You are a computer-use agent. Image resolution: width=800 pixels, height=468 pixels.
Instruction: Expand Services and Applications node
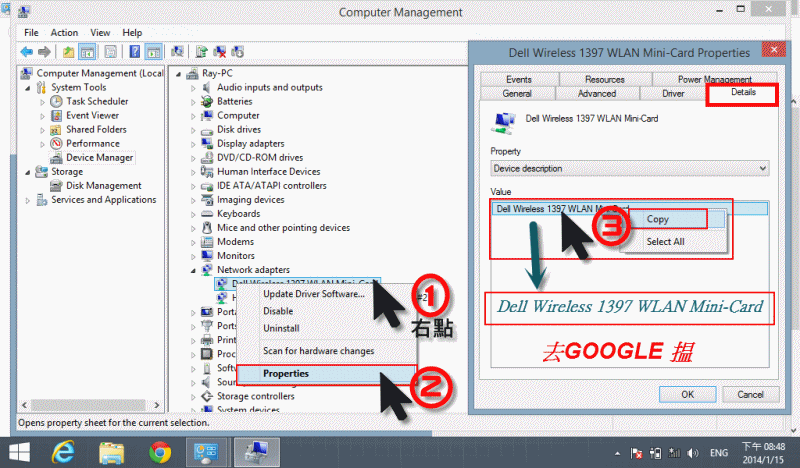click(28, 201)
